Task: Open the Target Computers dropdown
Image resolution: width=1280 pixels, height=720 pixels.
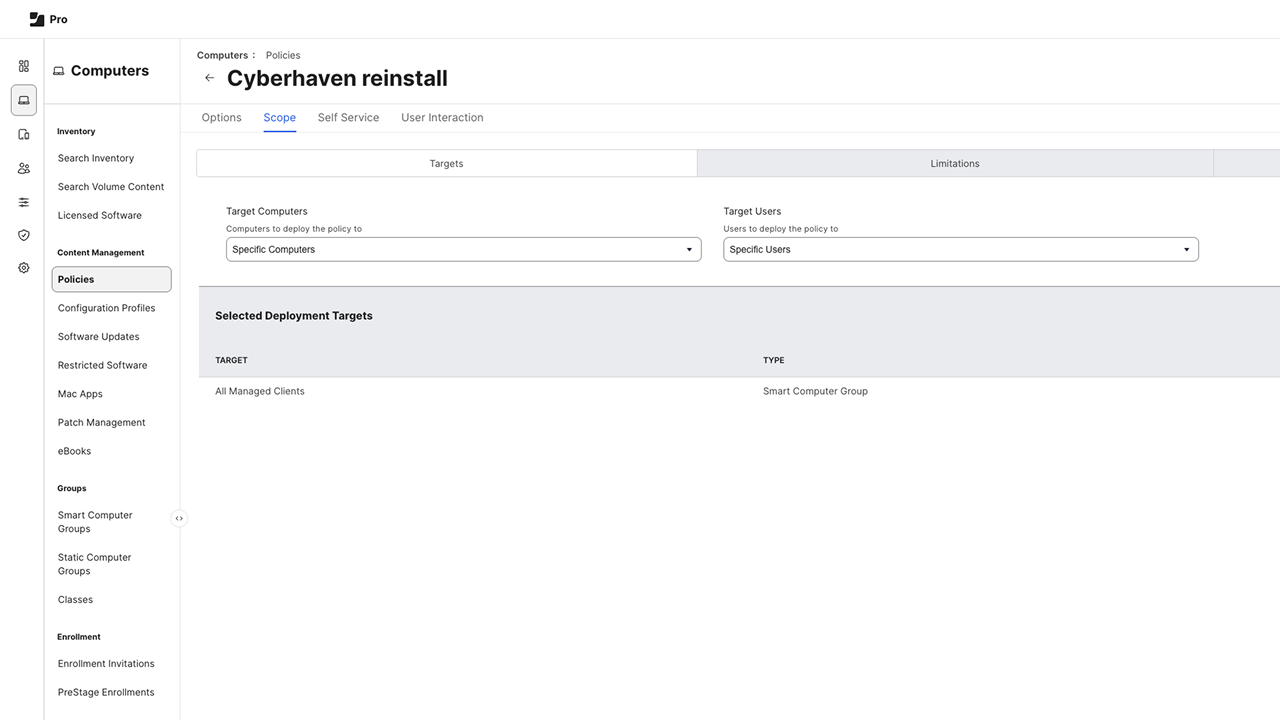Action: pyautogui.click(x=463, y=249)
